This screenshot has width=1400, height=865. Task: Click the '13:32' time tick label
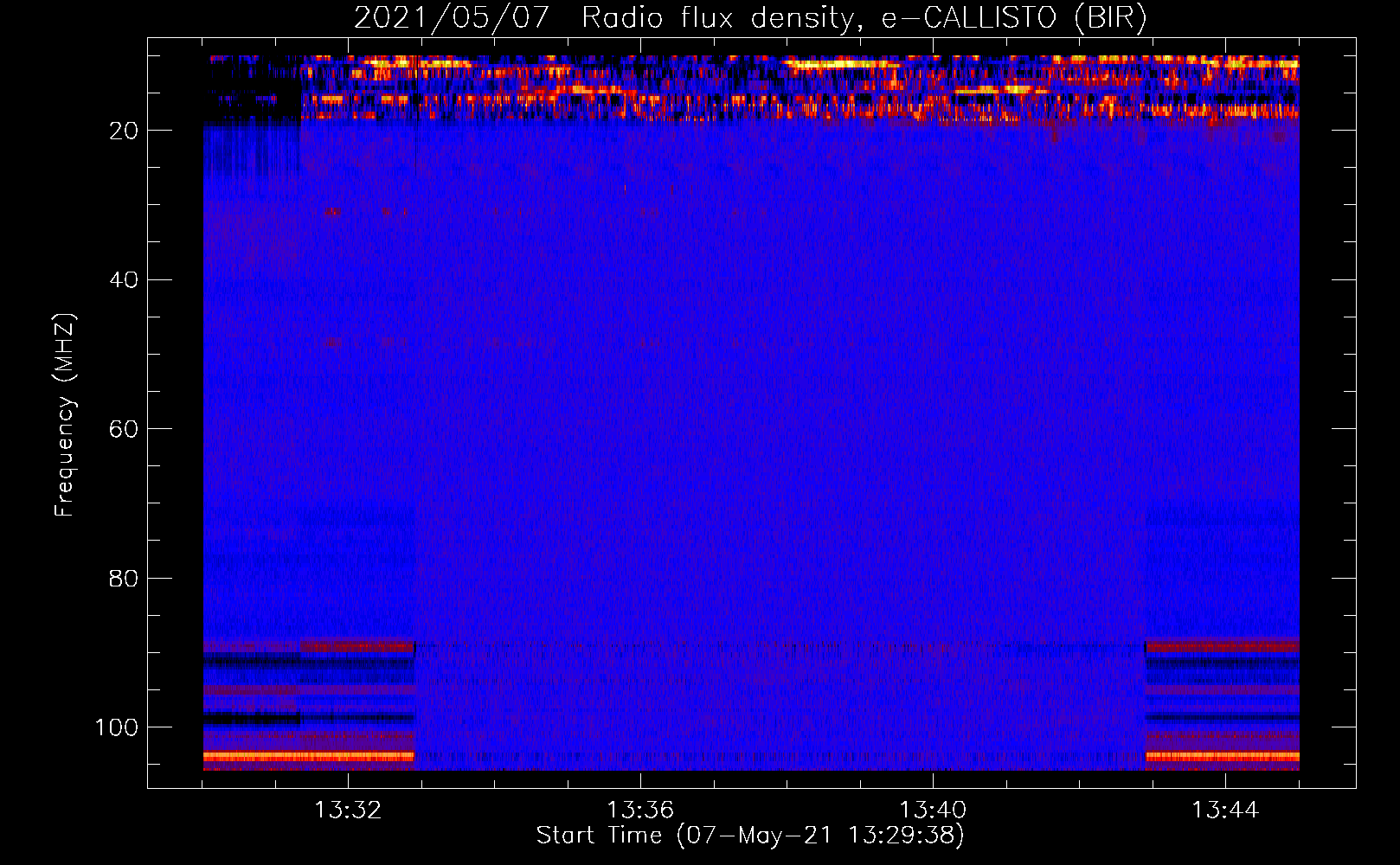tap(348, 811)
